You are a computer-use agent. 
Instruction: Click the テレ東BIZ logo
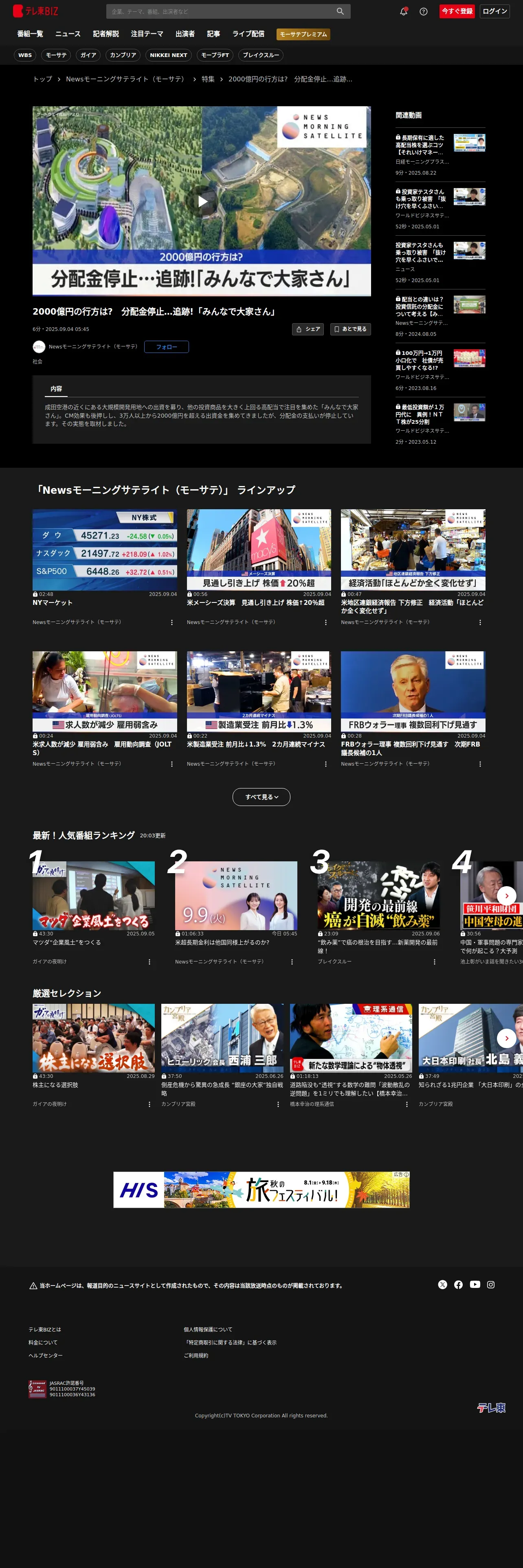36,11
